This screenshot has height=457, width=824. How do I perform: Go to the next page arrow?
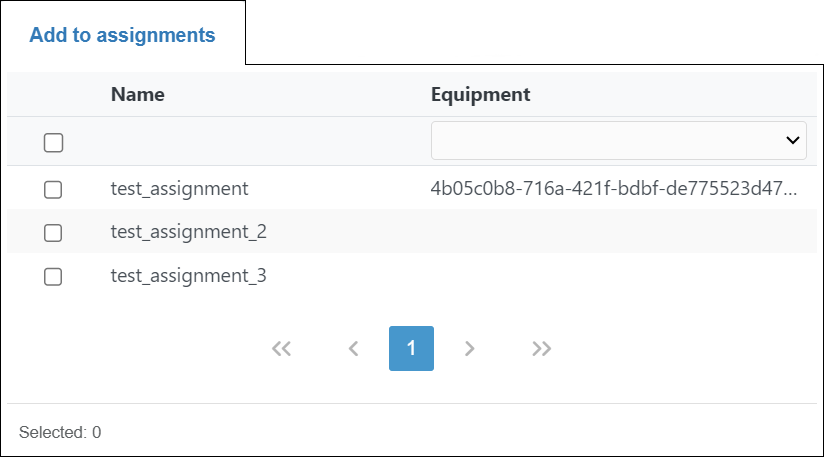point(470,349)
